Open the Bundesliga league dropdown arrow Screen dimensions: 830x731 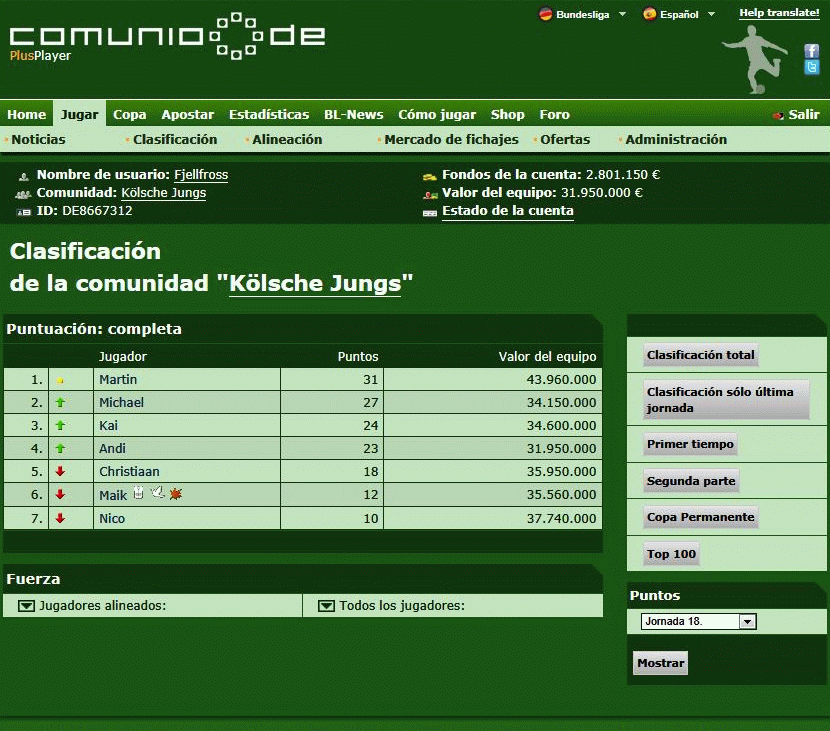point(622,14)
